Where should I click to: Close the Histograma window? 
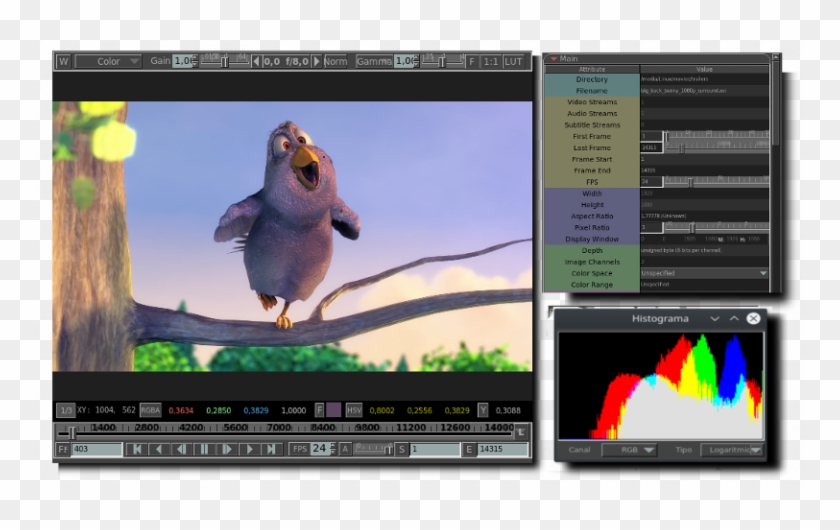pos(753,318)
